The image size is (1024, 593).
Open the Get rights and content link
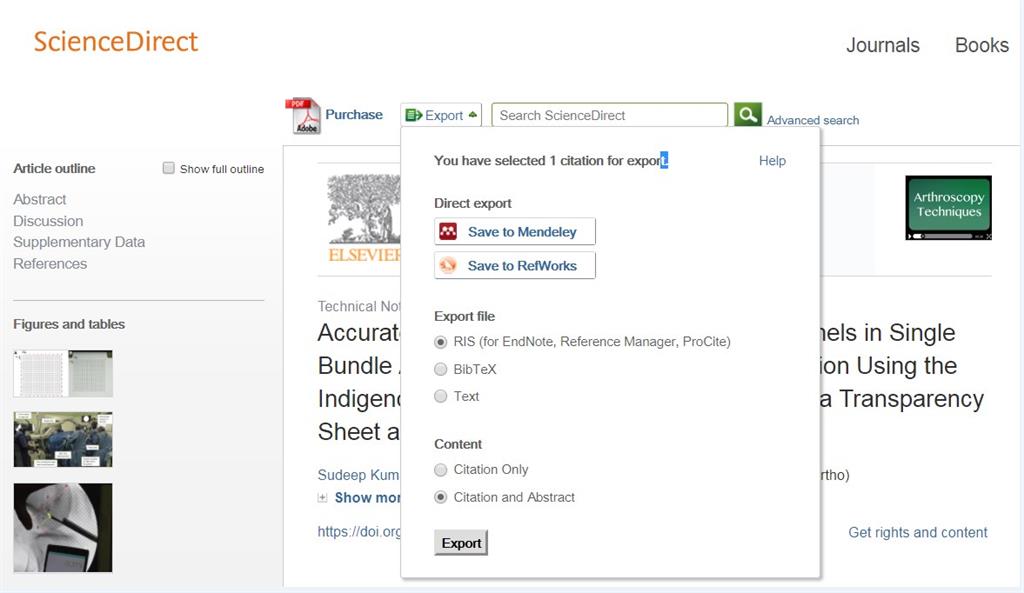tap(917, 532)
